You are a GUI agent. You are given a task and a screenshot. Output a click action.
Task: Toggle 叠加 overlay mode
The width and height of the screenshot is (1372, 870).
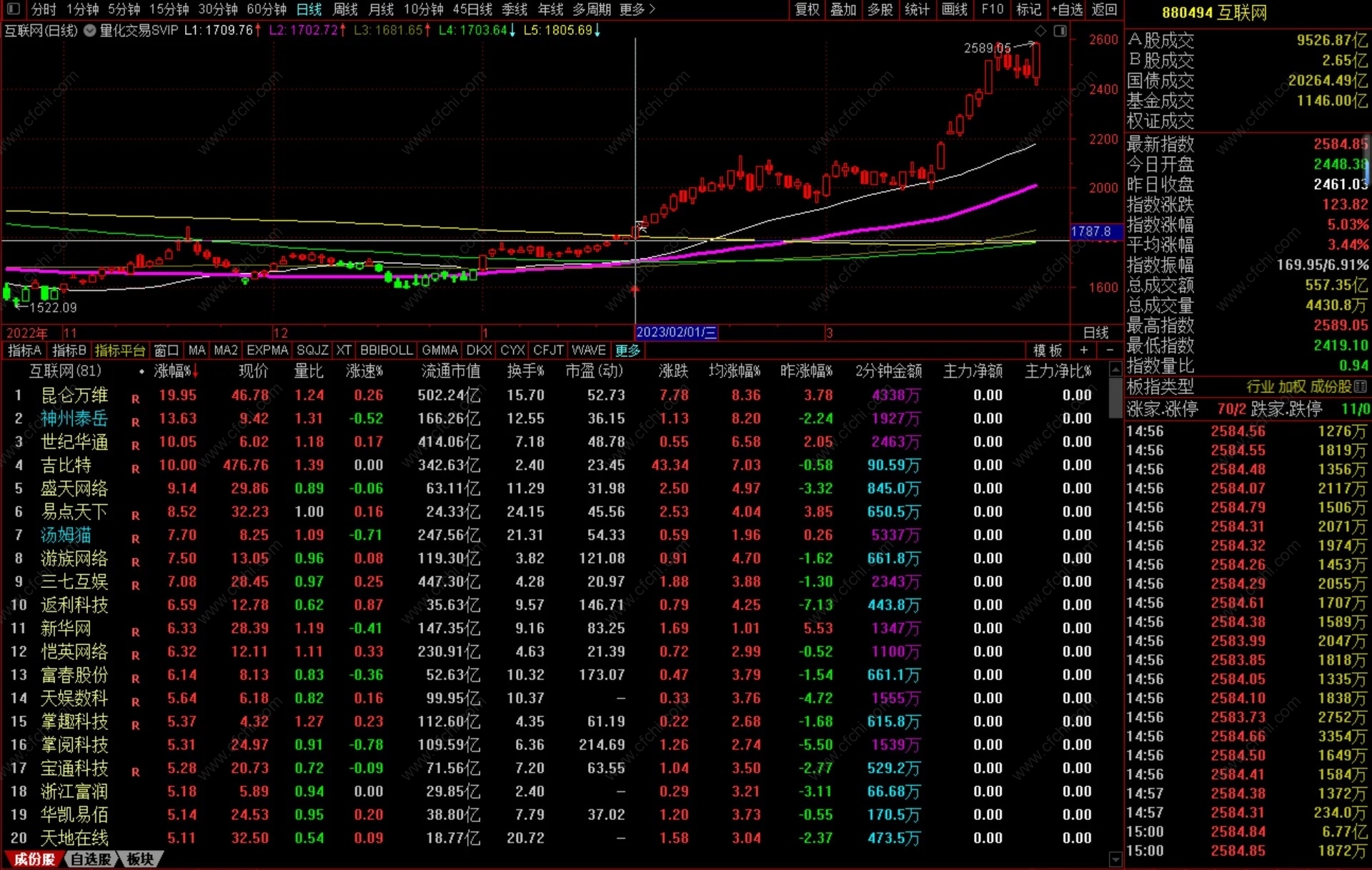click(x=843, y=9)
